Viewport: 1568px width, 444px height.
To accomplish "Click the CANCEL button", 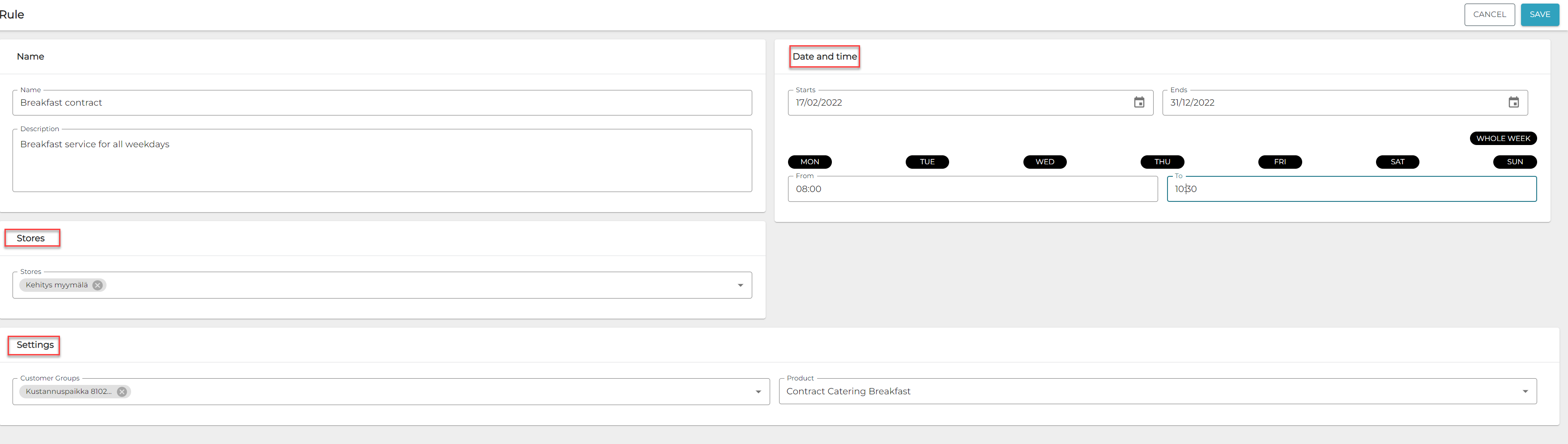I will click(x=1489, y=15).
